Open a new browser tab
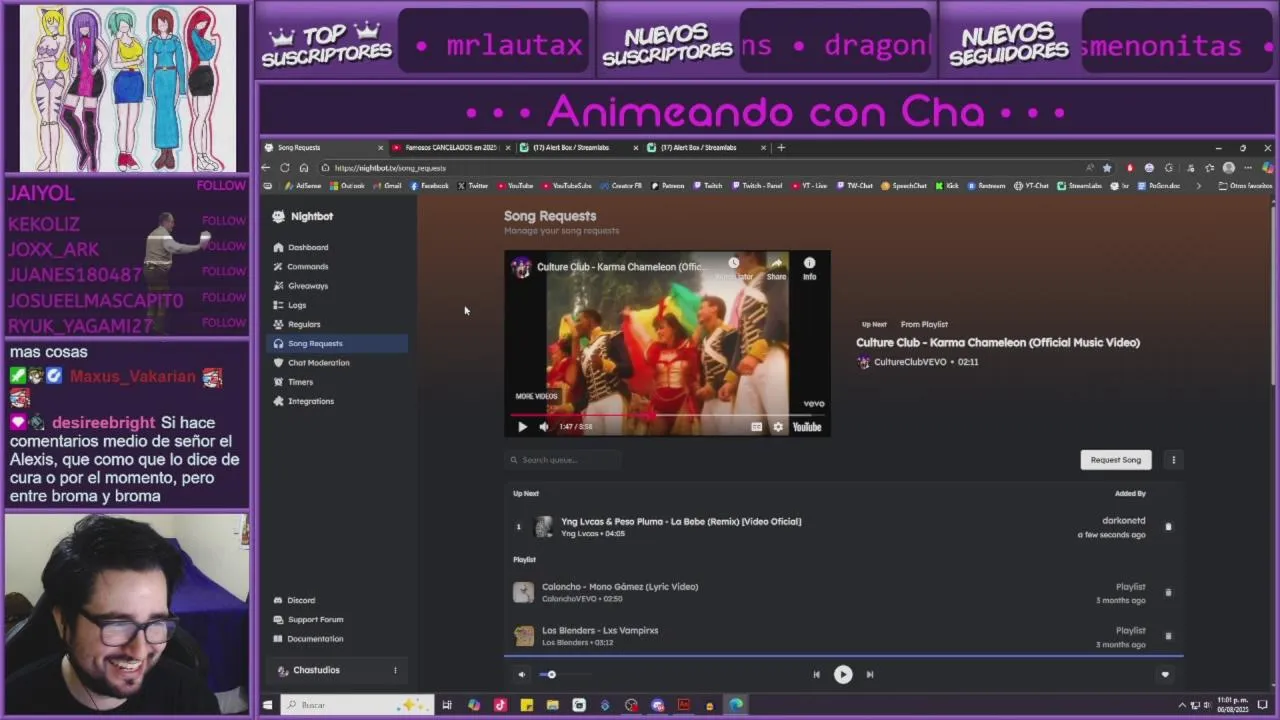This screenshot has height=720, width=1280. [782, 147]
